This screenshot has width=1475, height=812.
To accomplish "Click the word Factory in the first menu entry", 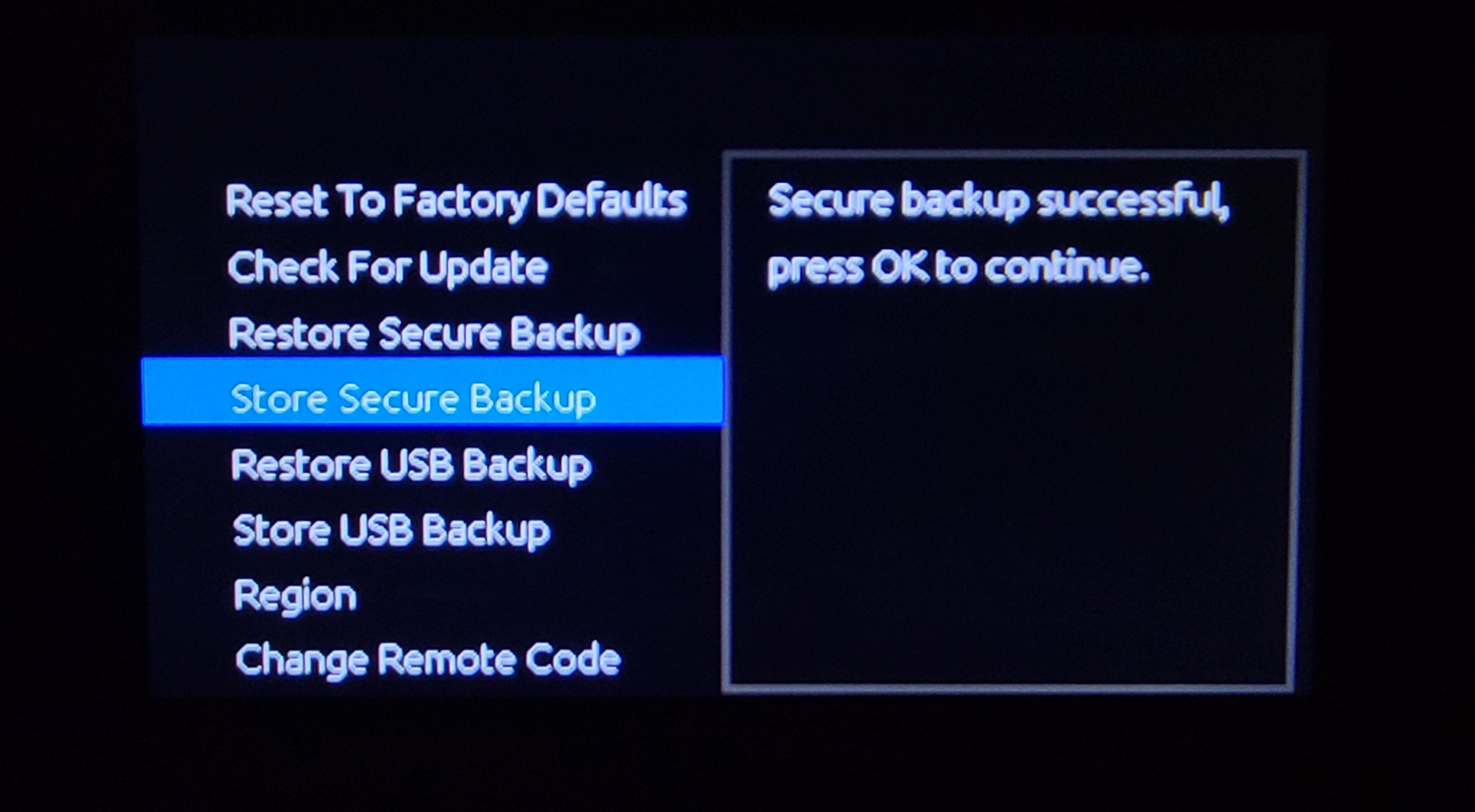I will coord(460,202).
